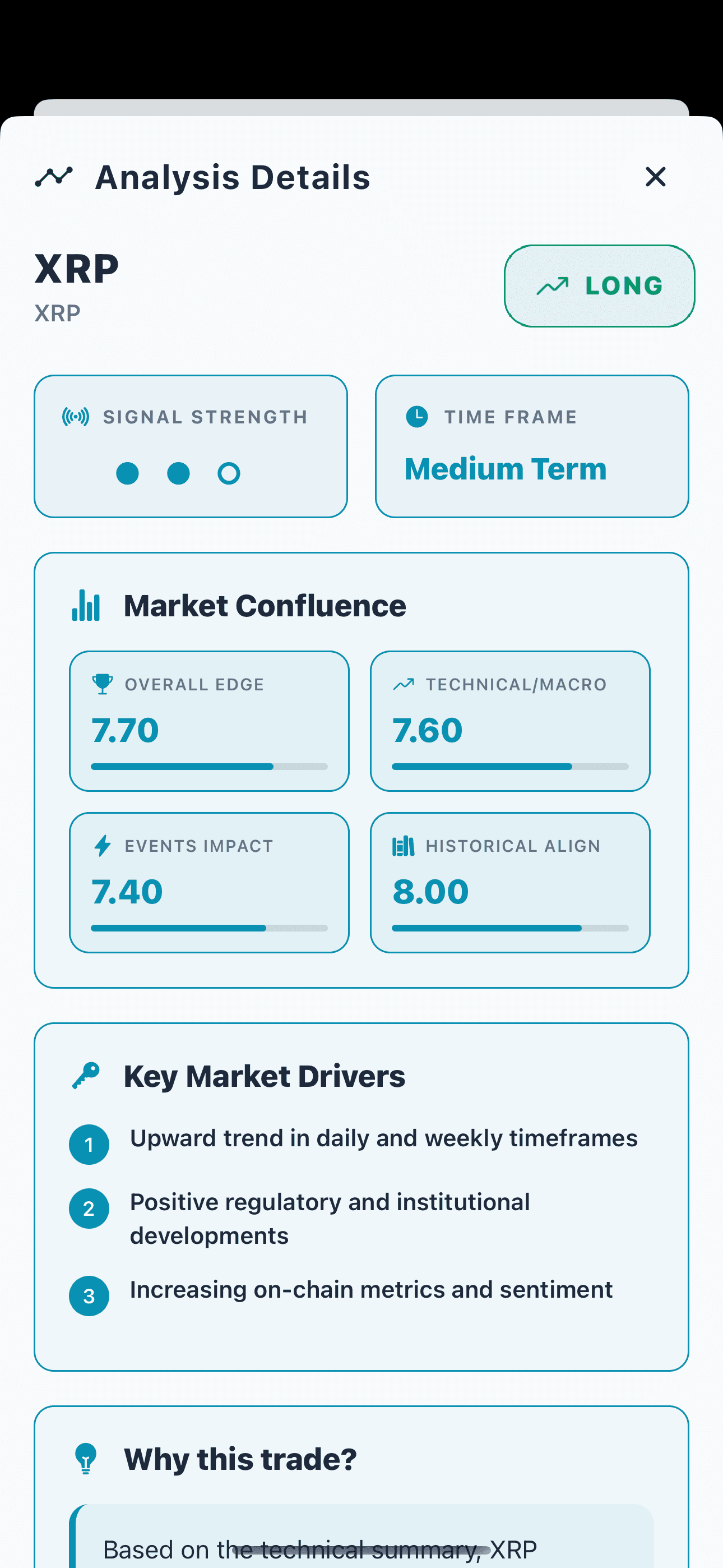Click the signal strength broadcast icon

(76, 417)
